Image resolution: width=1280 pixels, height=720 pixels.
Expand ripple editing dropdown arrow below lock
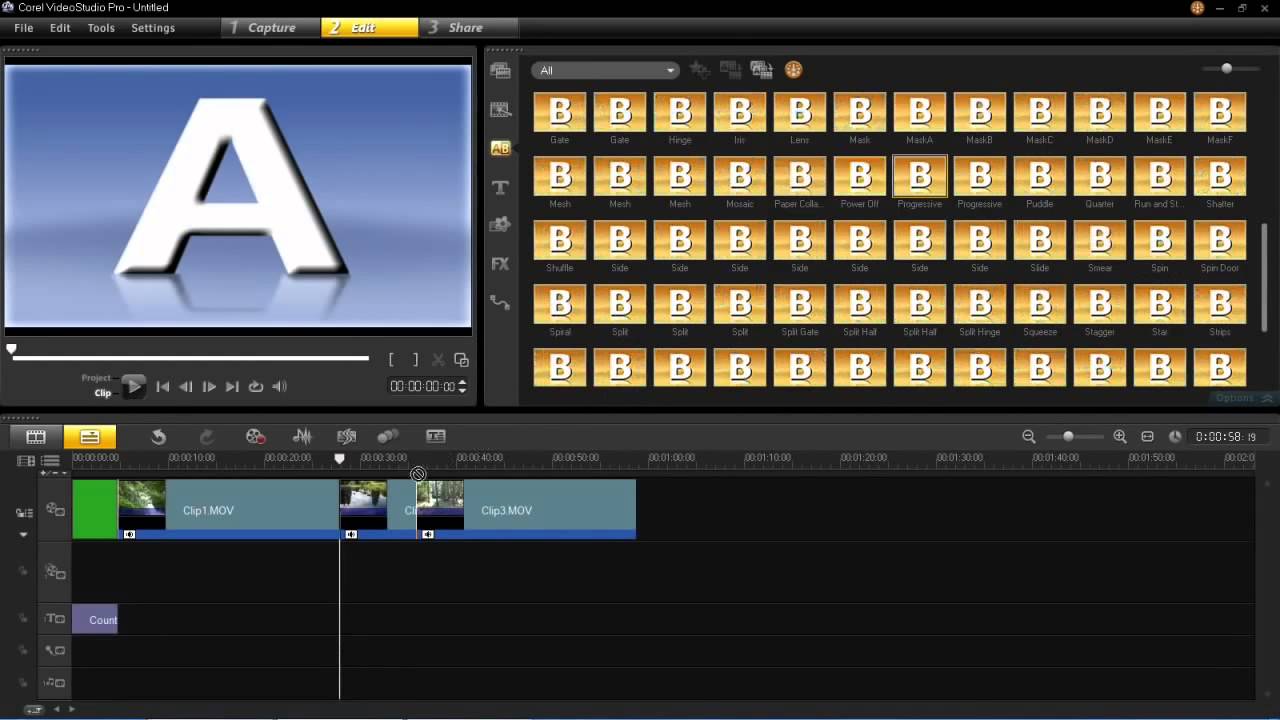coord(23,535)
